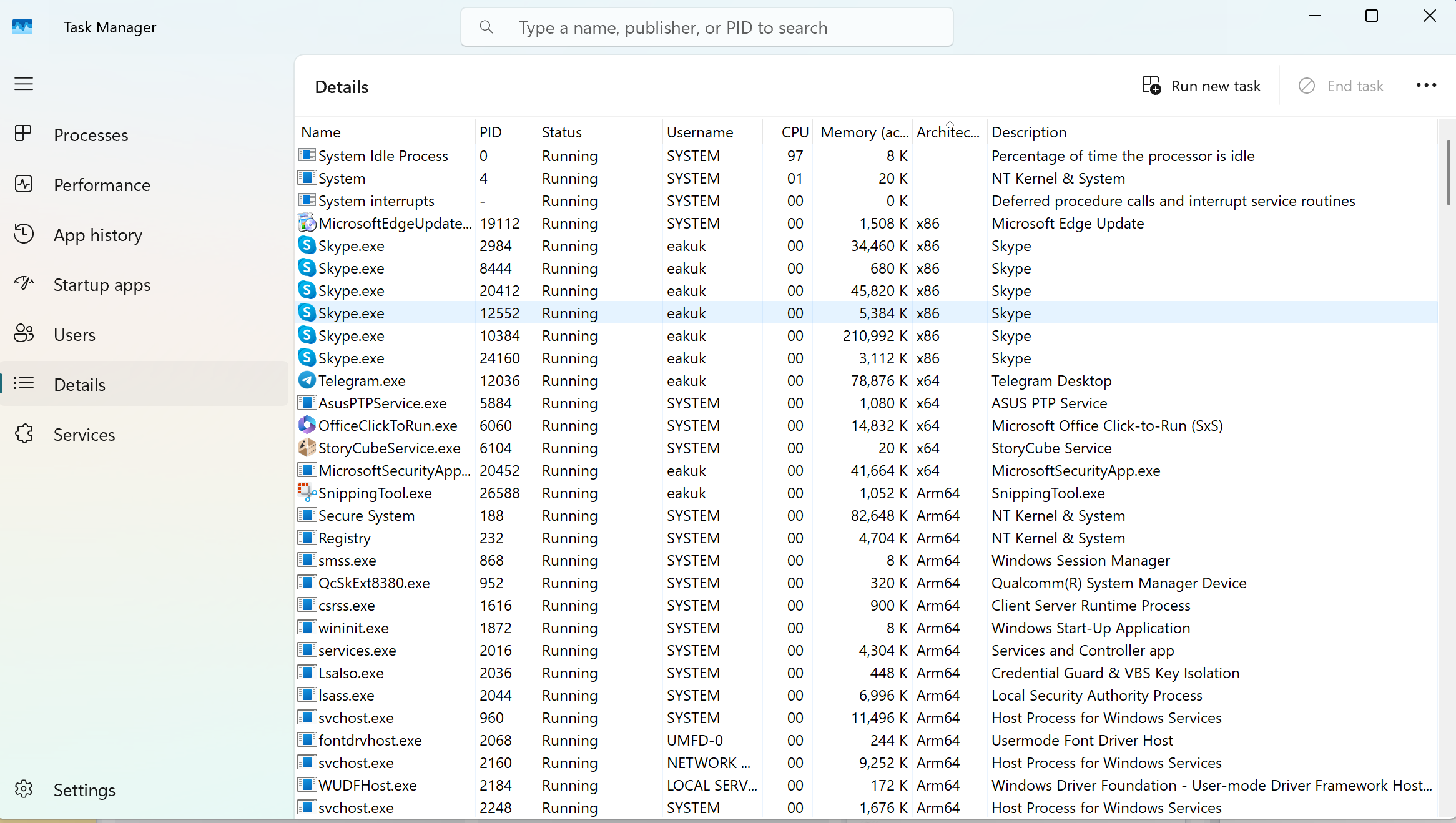This screenshot has height=823, width=1456.
Task: Select svchost.exe with PID 2160
Action: tap(867, 762)
